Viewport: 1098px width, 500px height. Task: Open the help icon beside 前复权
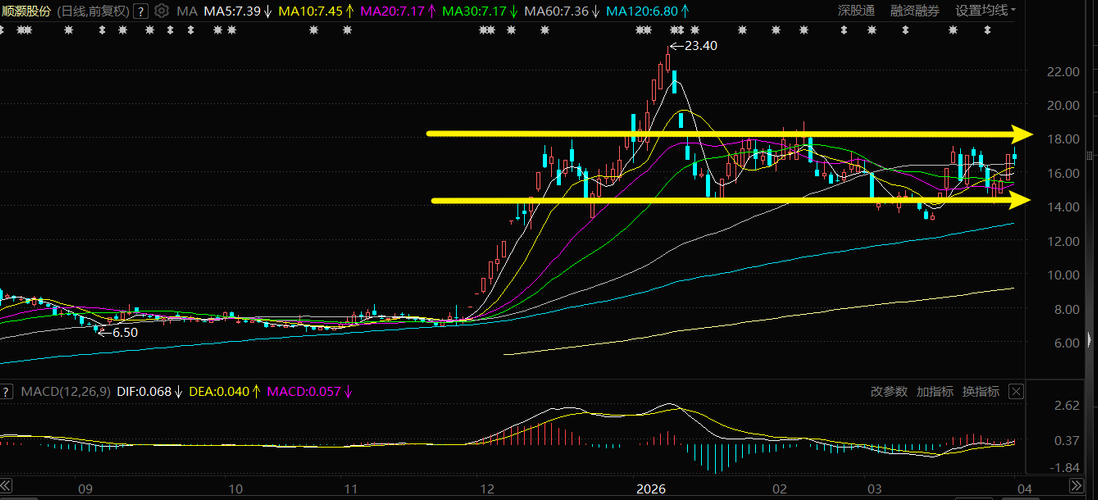141,11
